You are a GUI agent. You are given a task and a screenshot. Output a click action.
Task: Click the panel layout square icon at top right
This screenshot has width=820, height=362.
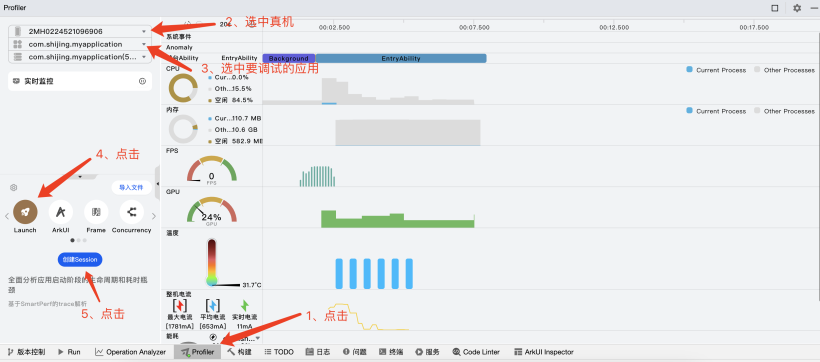775,8
